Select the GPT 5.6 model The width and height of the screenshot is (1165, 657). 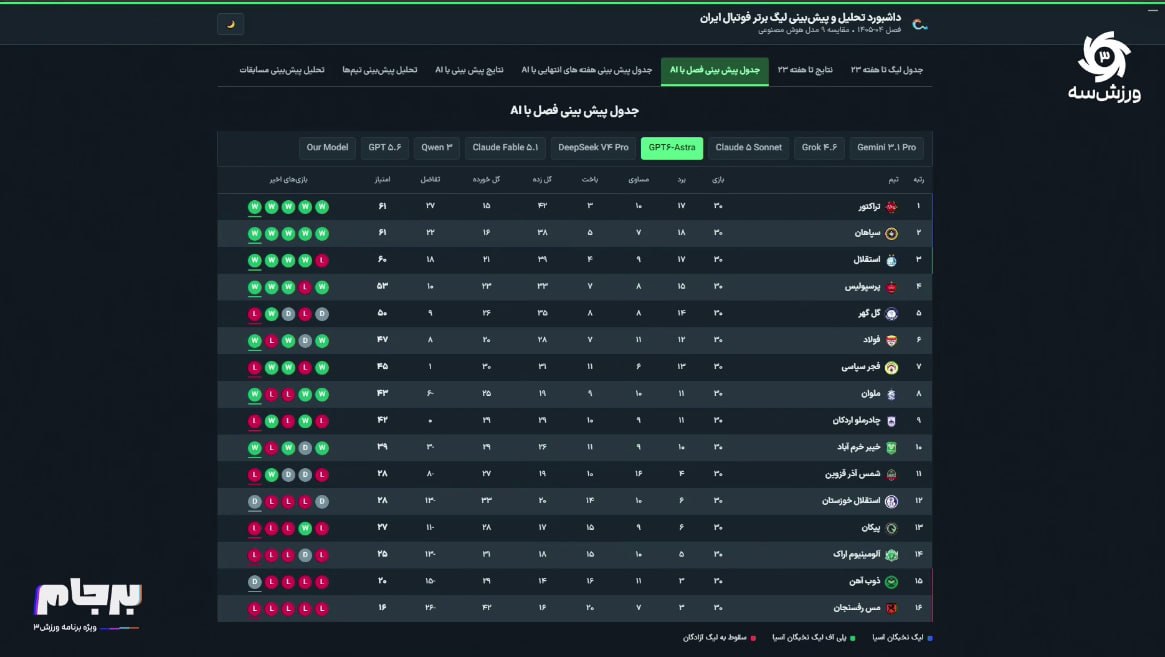point(385,148)
